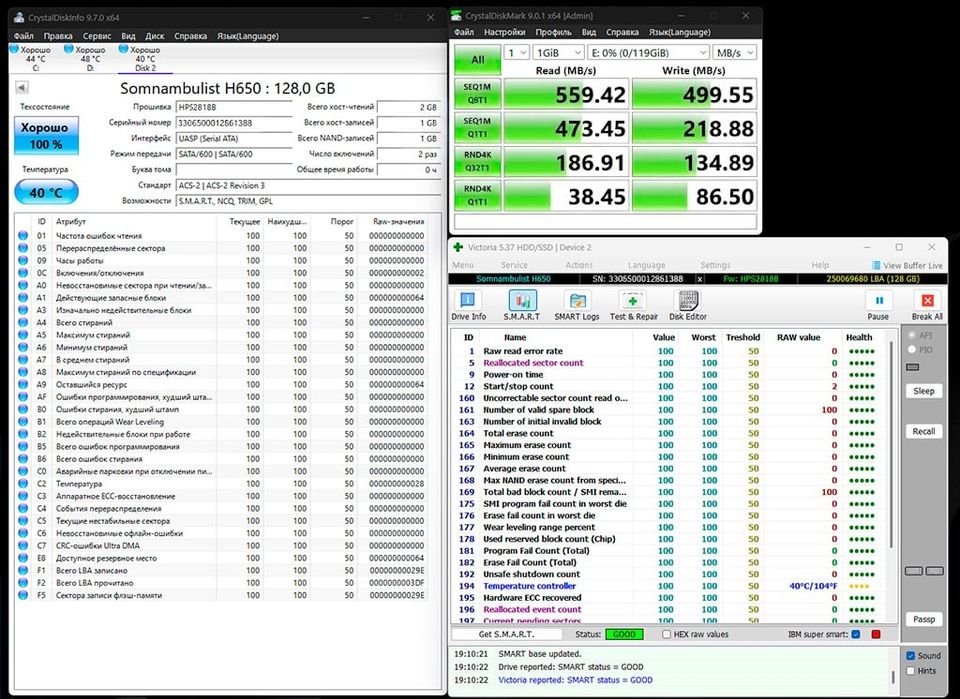Toggle HEX raw values checkbox

(667, 634)
